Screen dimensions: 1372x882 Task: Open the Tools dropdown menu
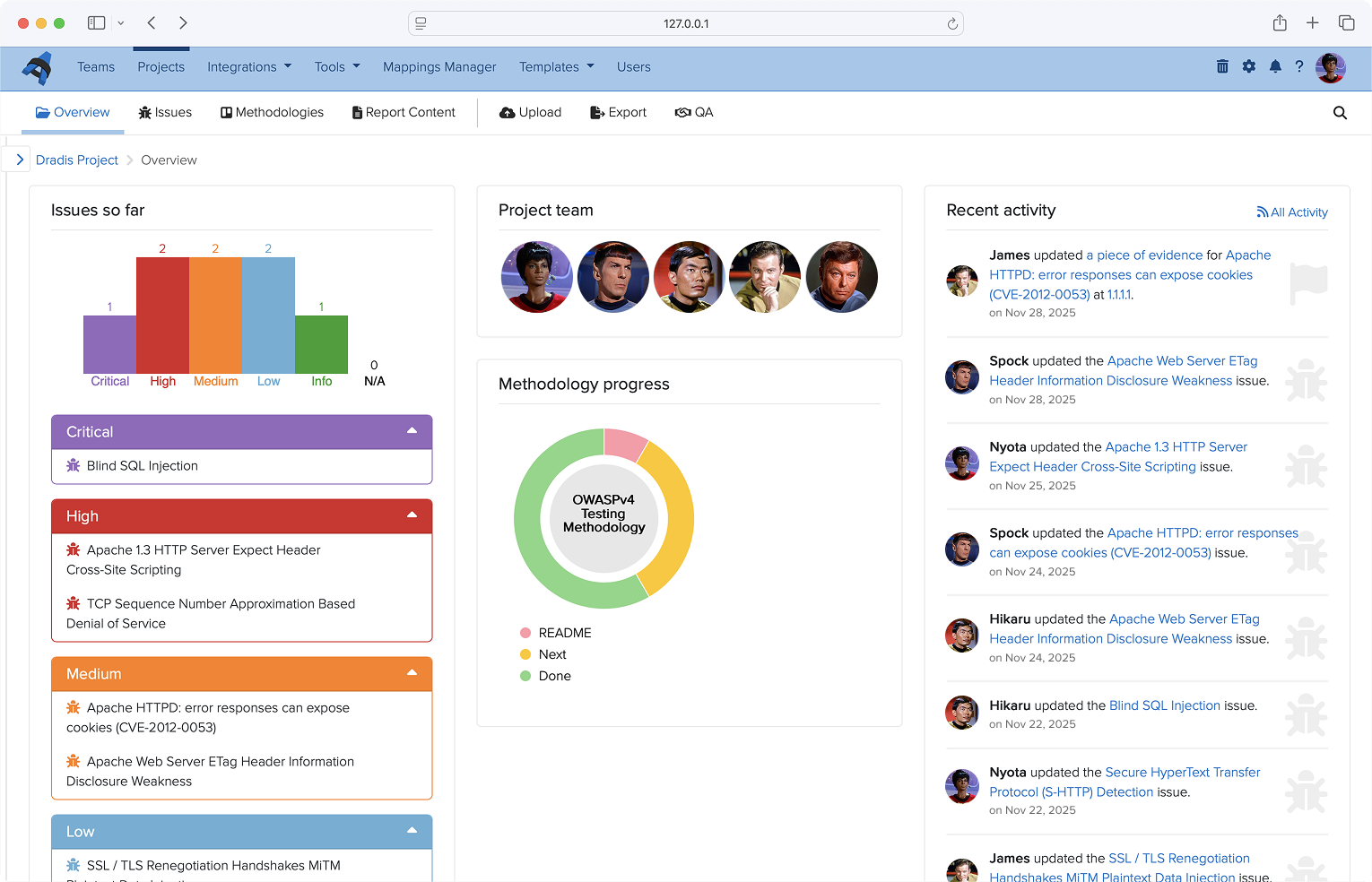336,66
